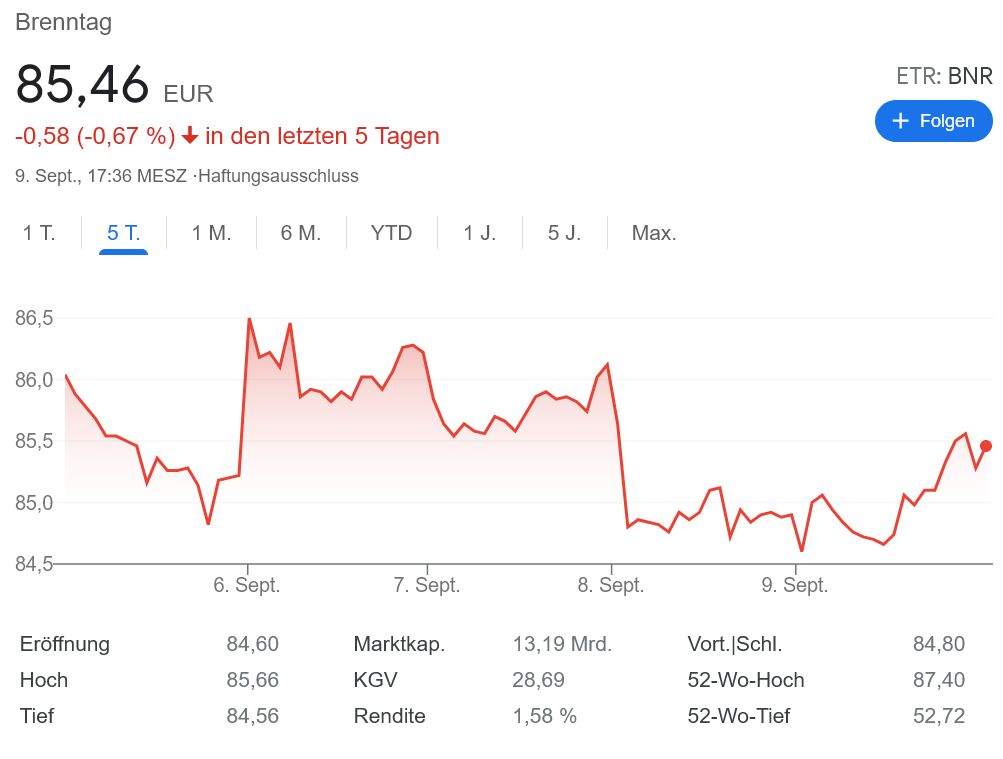Click the red current price dot on chart
This screenshot has height=759, width=1003.
986,446
